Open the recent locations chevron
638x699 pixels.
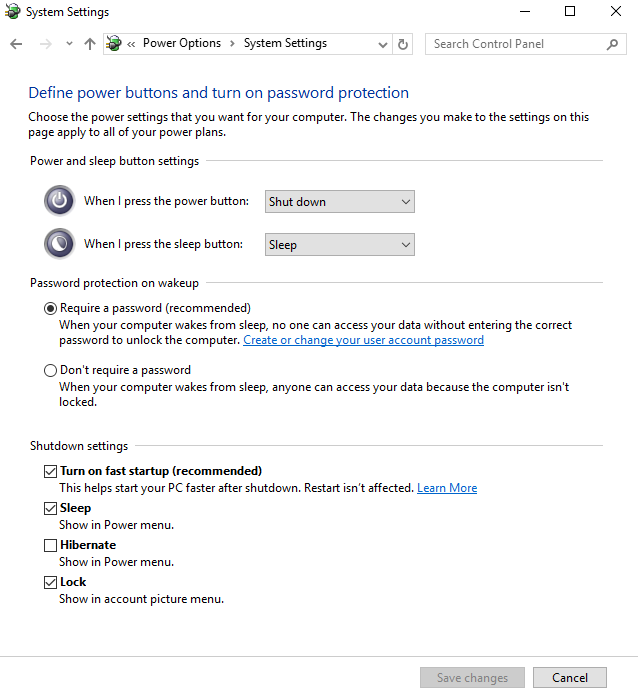[x=69, y=44]
